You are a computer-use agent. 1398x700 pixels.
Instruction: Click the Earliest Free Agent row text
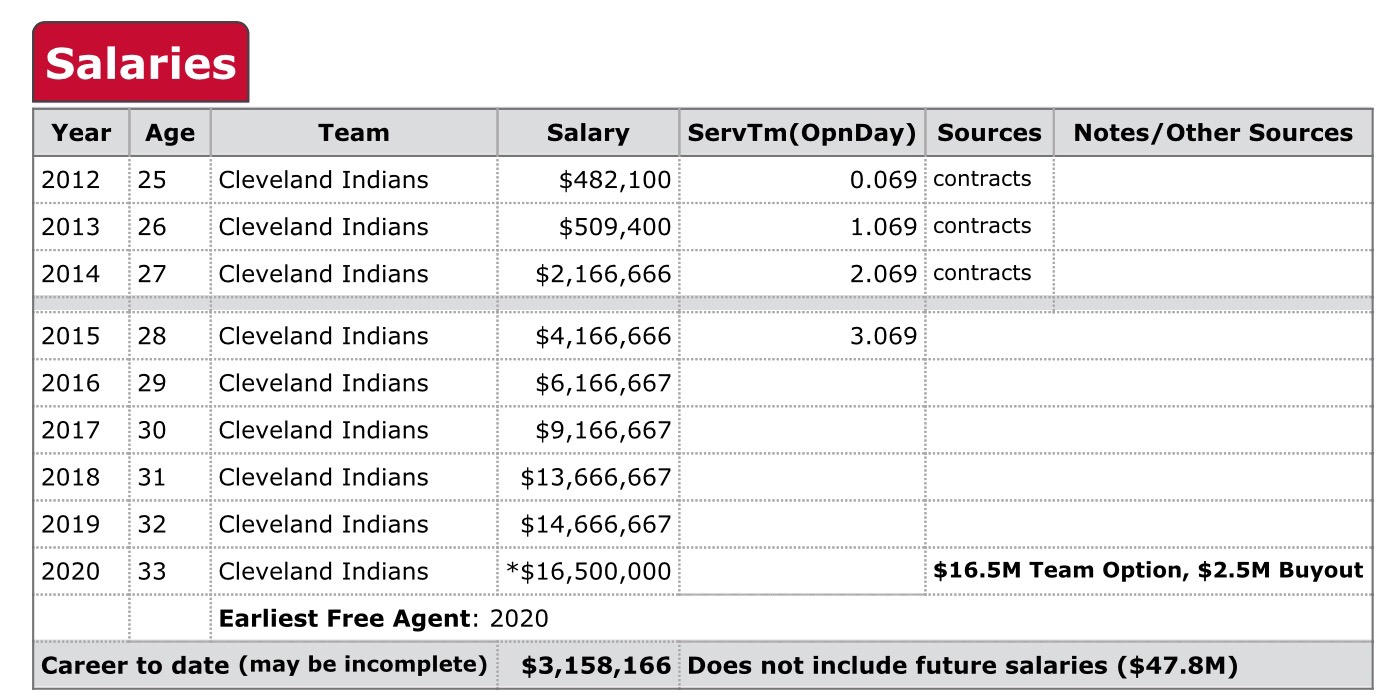[x=383, y=619]
